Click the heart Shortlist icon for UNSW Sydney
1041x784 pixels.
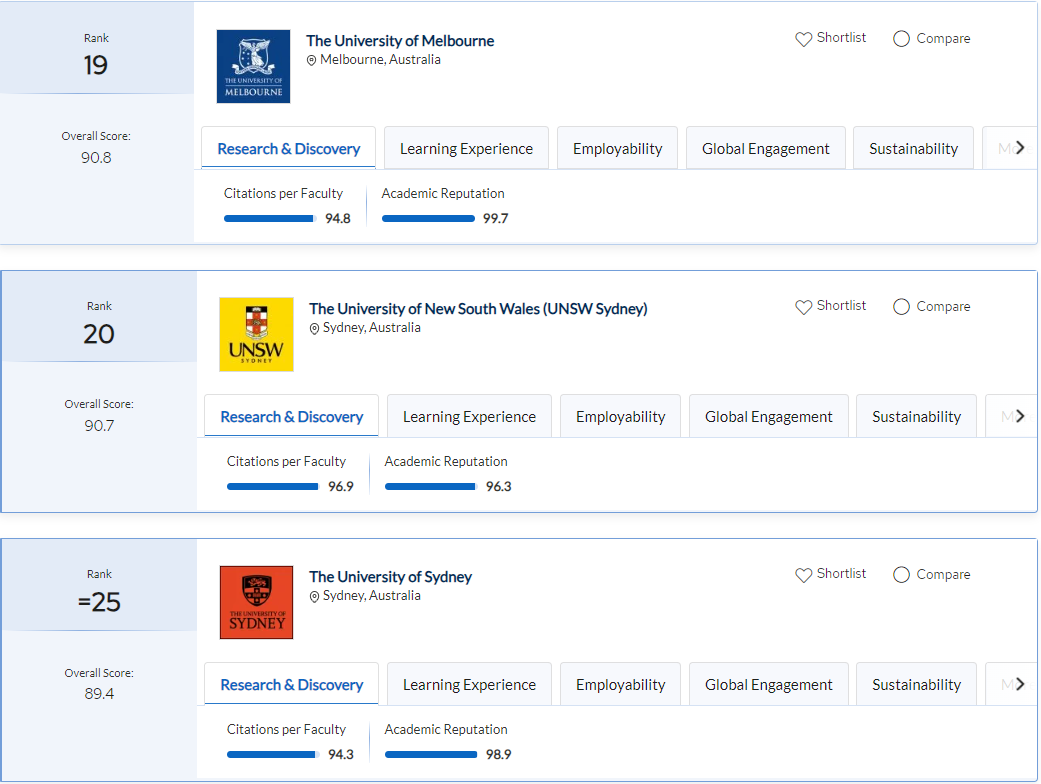pyautogui.click(x=803, y=307)
